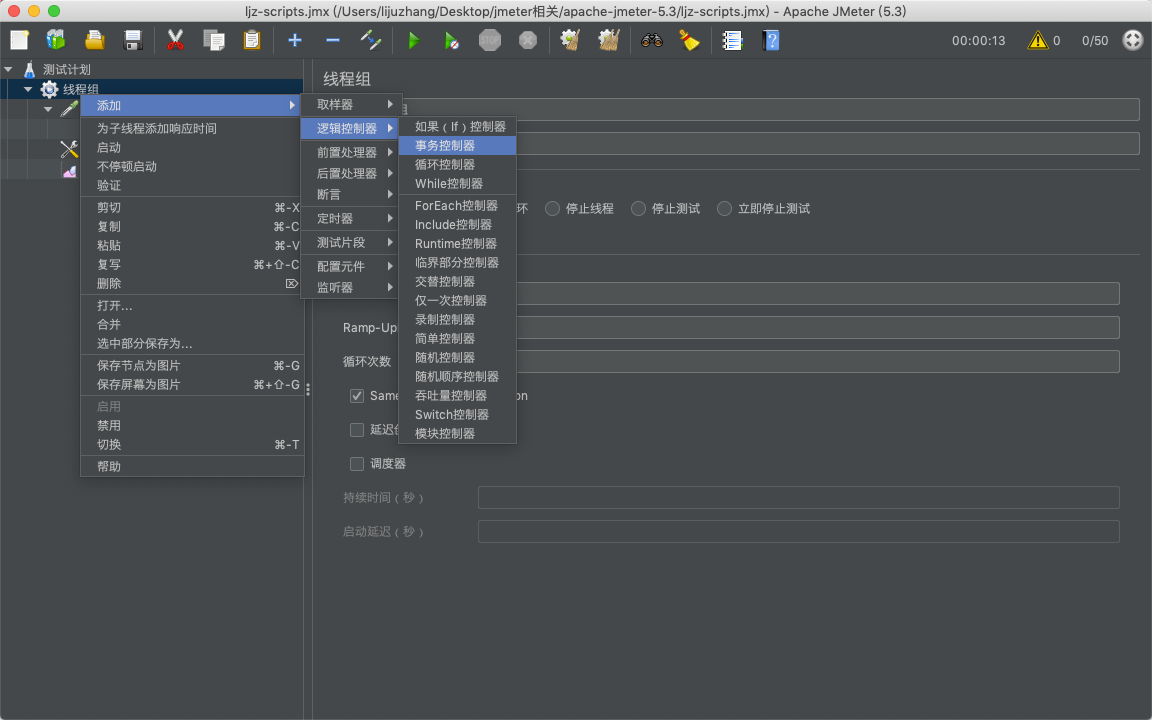Viewport: 1152px width, 720px height.
Task: Click the Expand all plus icon
Action: click(x=295, y=40)
